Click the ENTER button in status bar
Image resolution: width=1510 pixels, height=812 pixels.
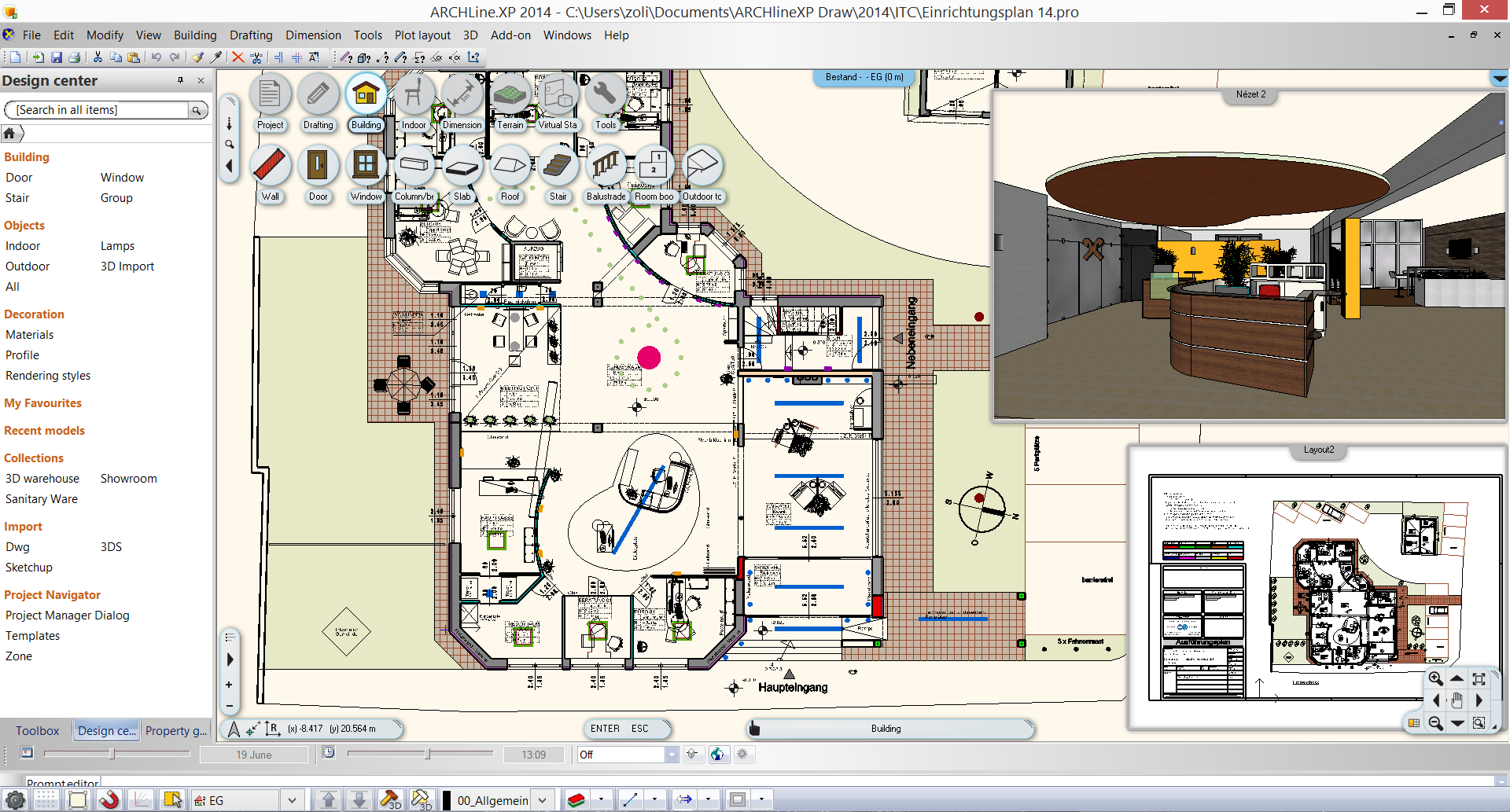point(605,729)
